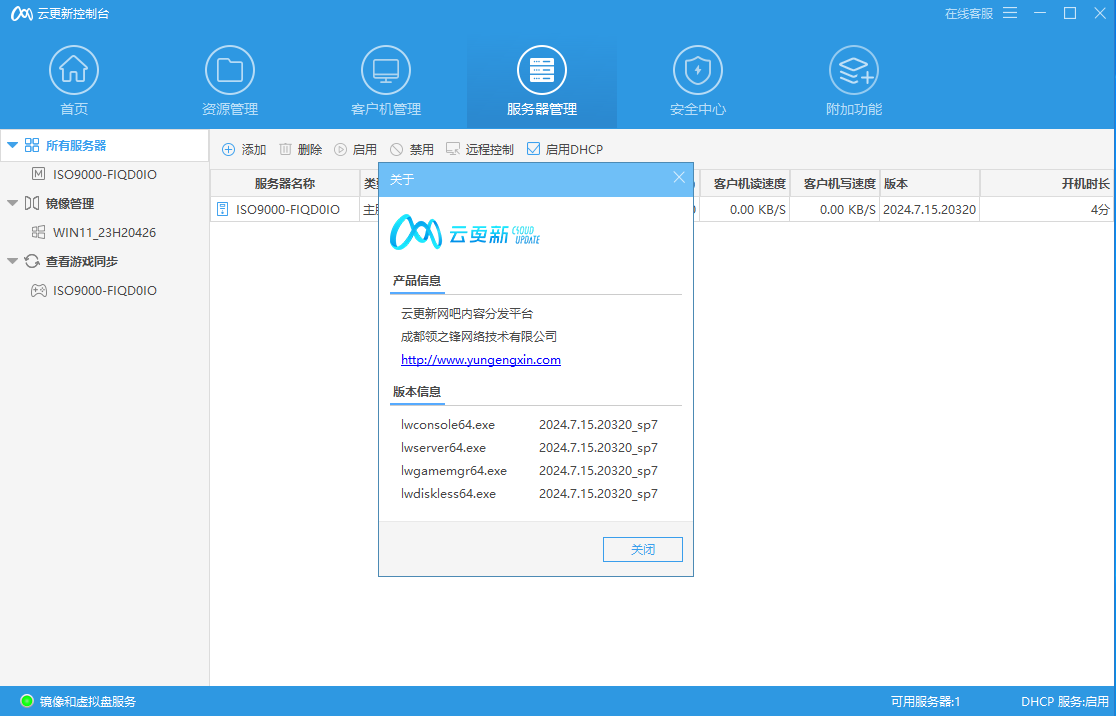Collapse the 查看游戏同步 tree node
The image size is (1116, 716).
tap(12, 261)
